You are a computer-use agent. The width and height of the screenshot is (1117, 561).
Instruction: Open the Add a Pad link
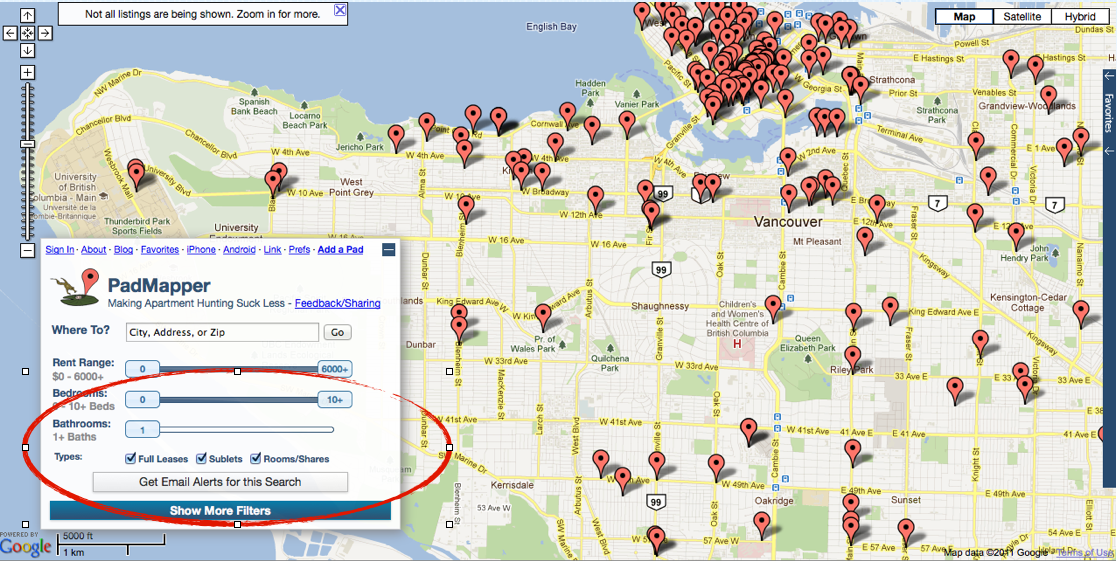[340, 250]
